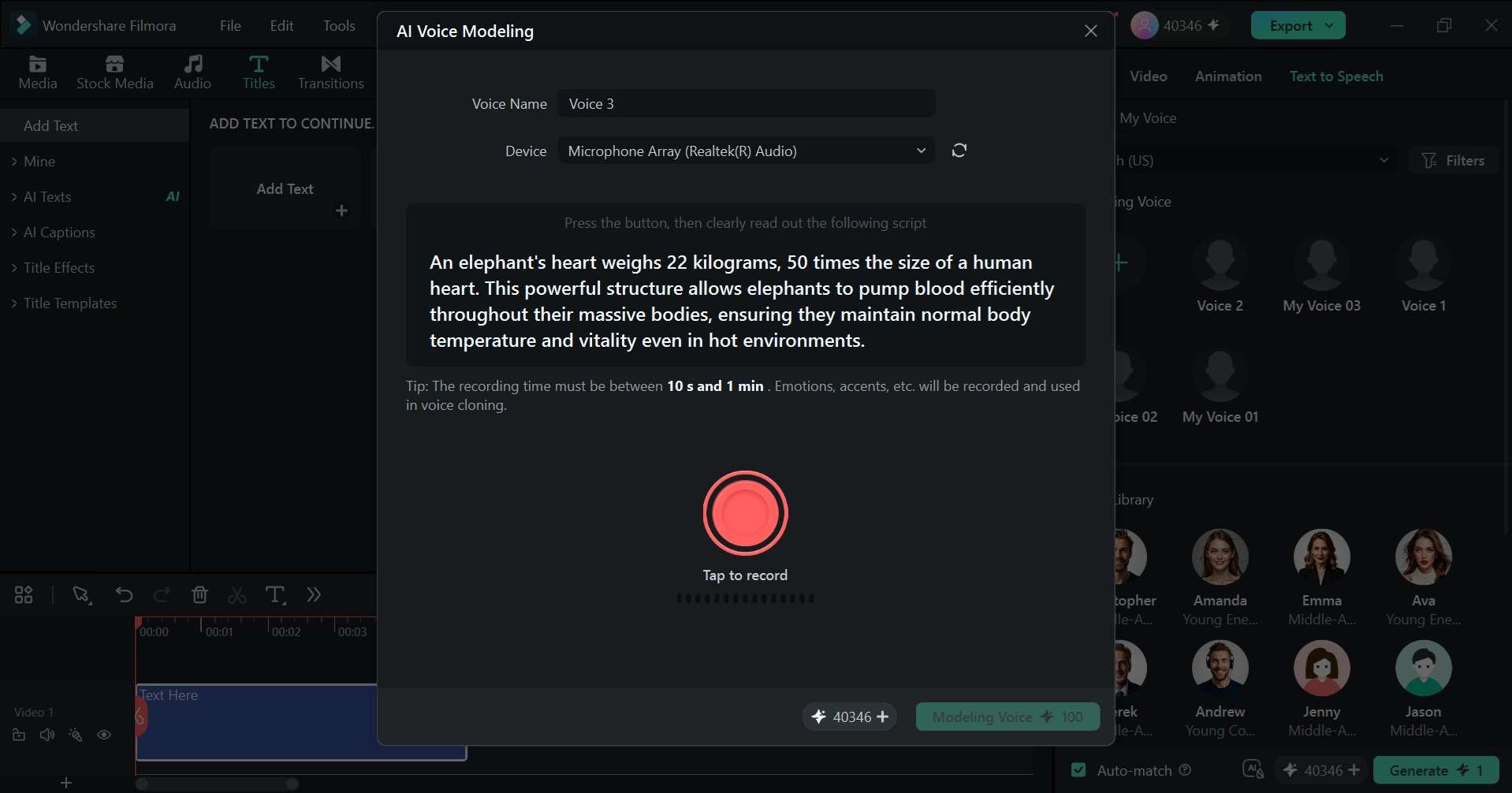1512x793 pixels.
Task: Open the Transitions panel
Action: tap(331, 73)
